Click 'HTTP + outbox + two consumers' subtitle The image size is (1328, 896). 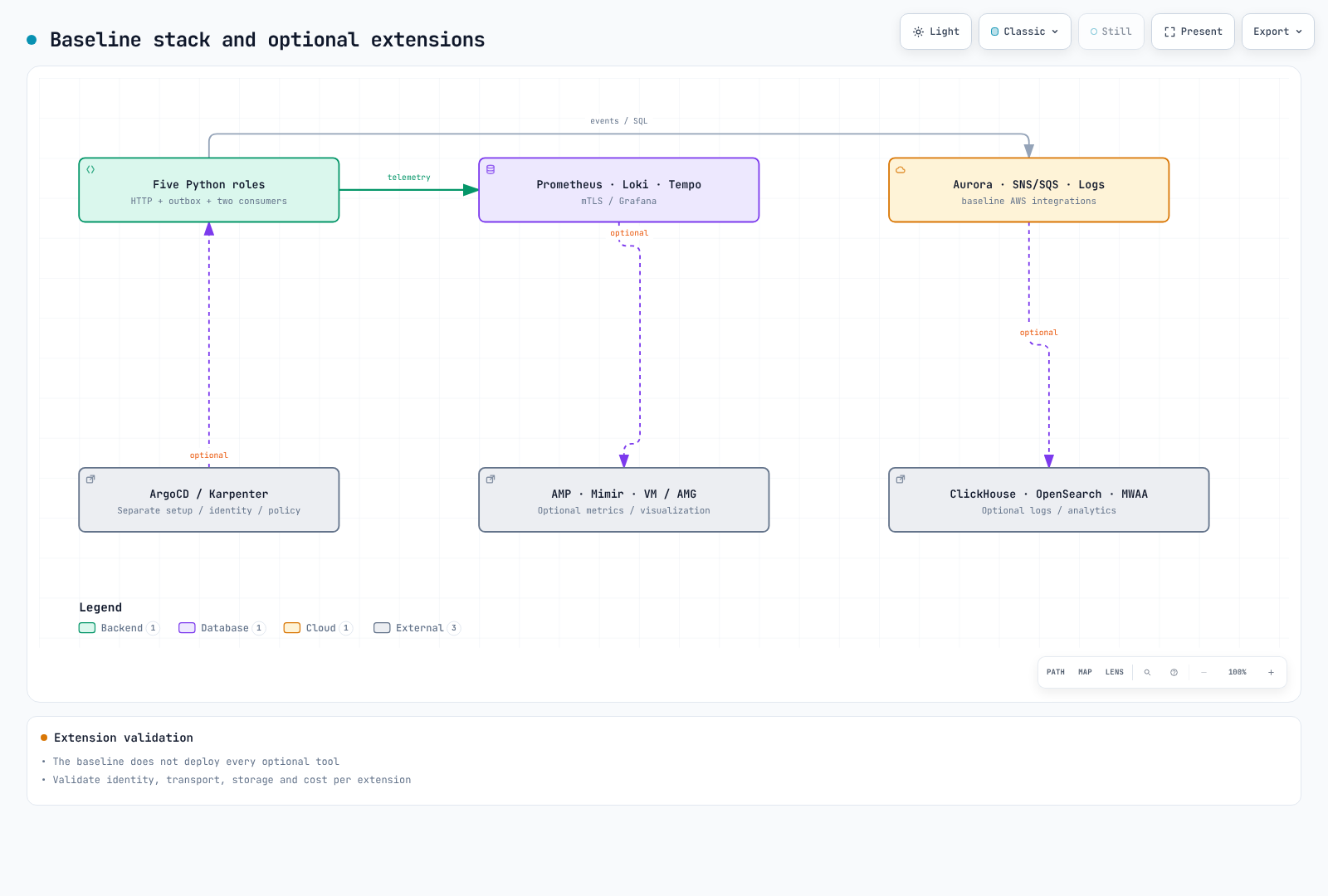point(209,202)
